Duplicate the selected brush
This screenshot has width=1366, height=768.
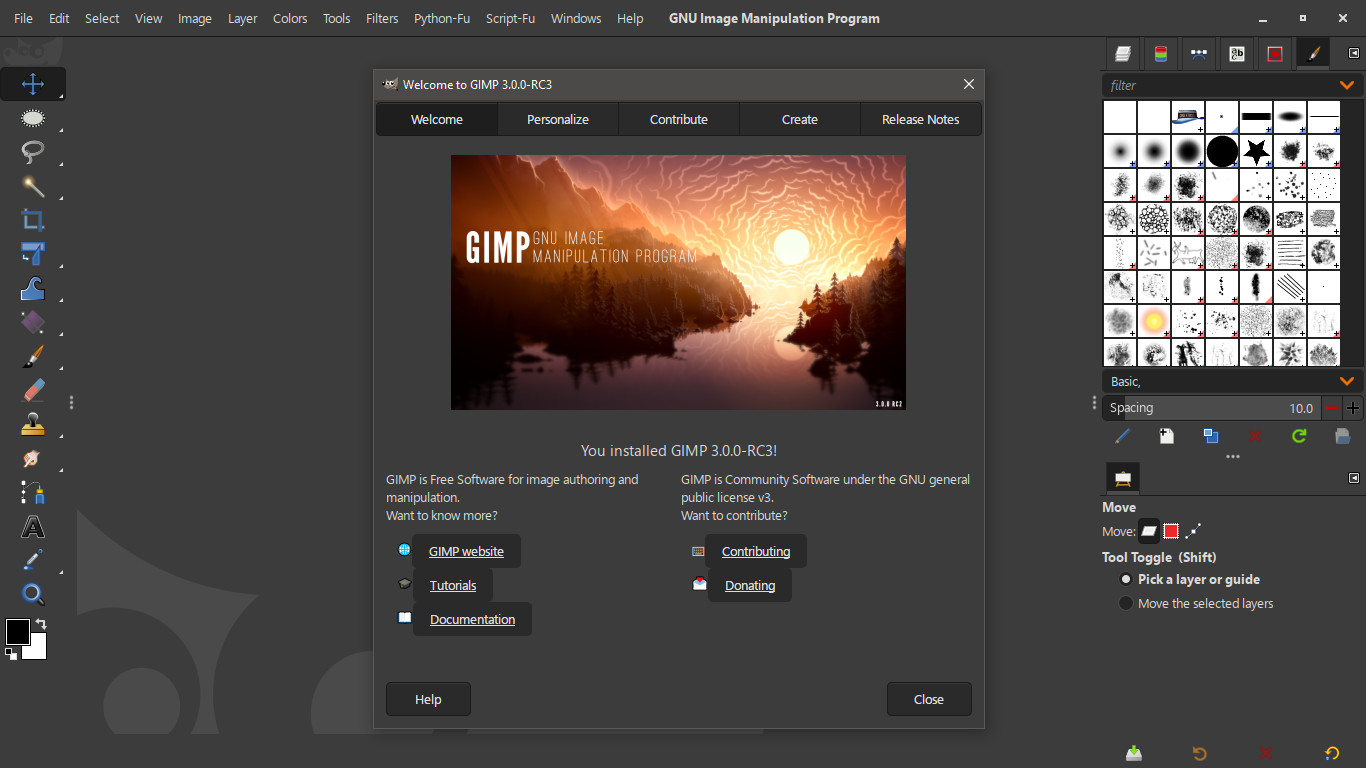(x=1211, y=436)
